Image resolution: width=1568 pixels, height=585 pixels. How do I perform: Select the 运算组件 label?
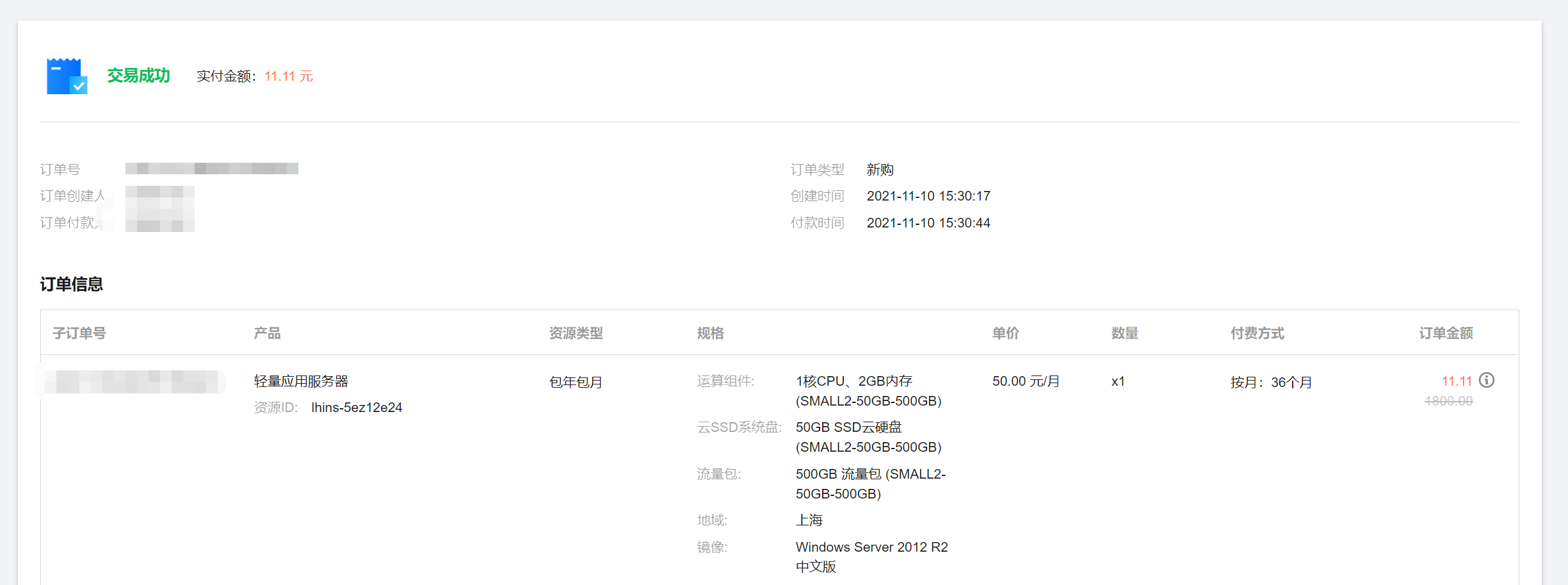click(x=726, y=381)
